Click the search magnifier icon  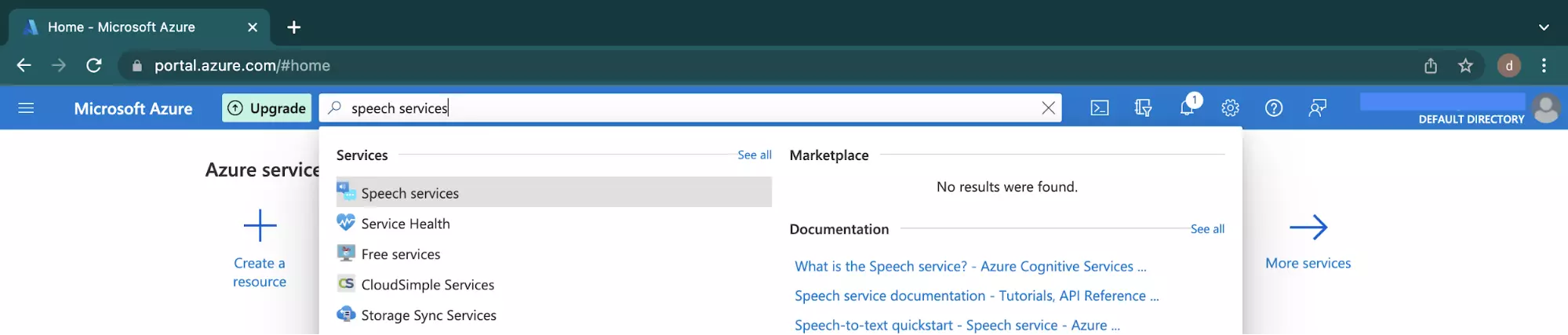335,107
